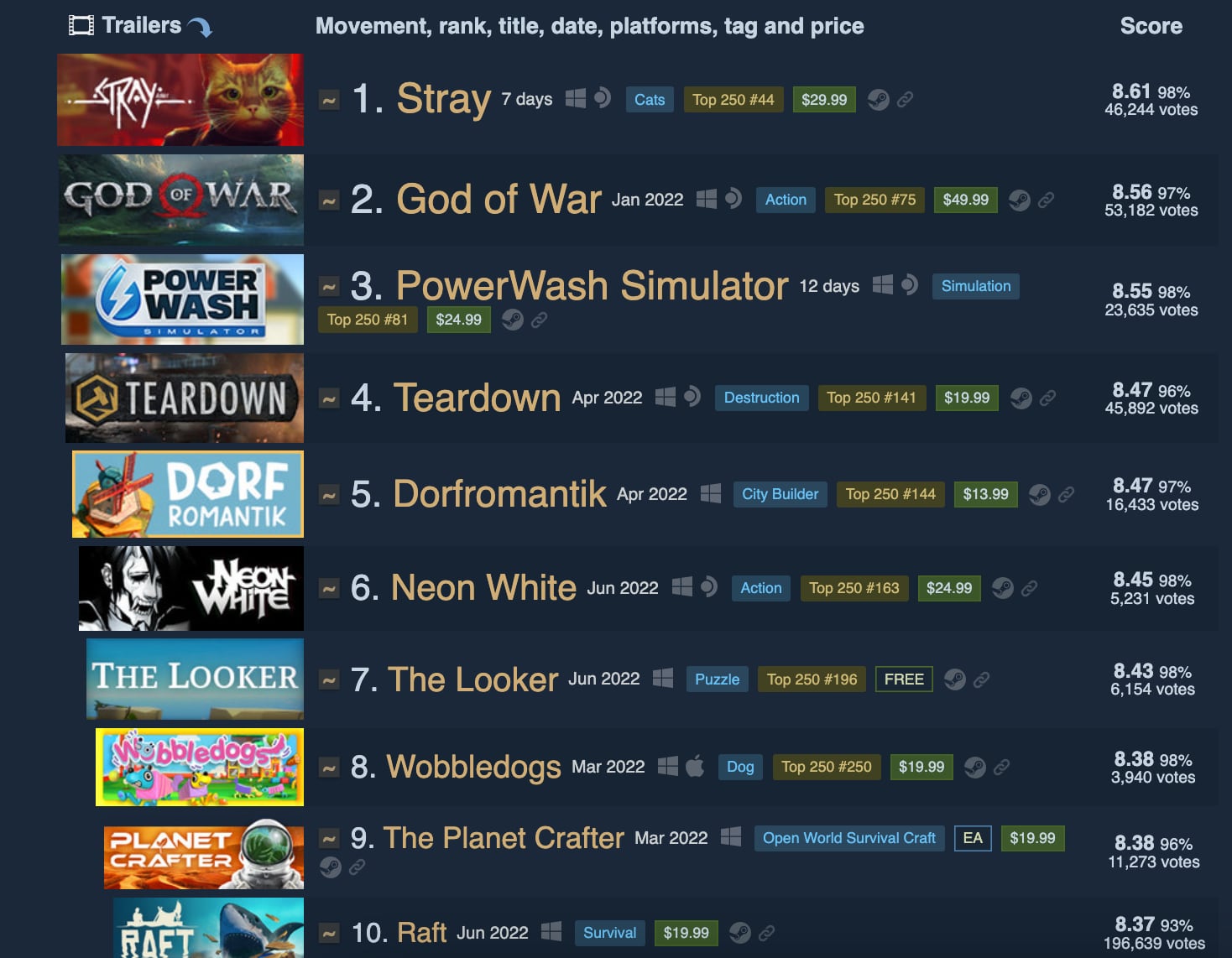Click the chain link icon beside God of War

tap(1046, 200)
